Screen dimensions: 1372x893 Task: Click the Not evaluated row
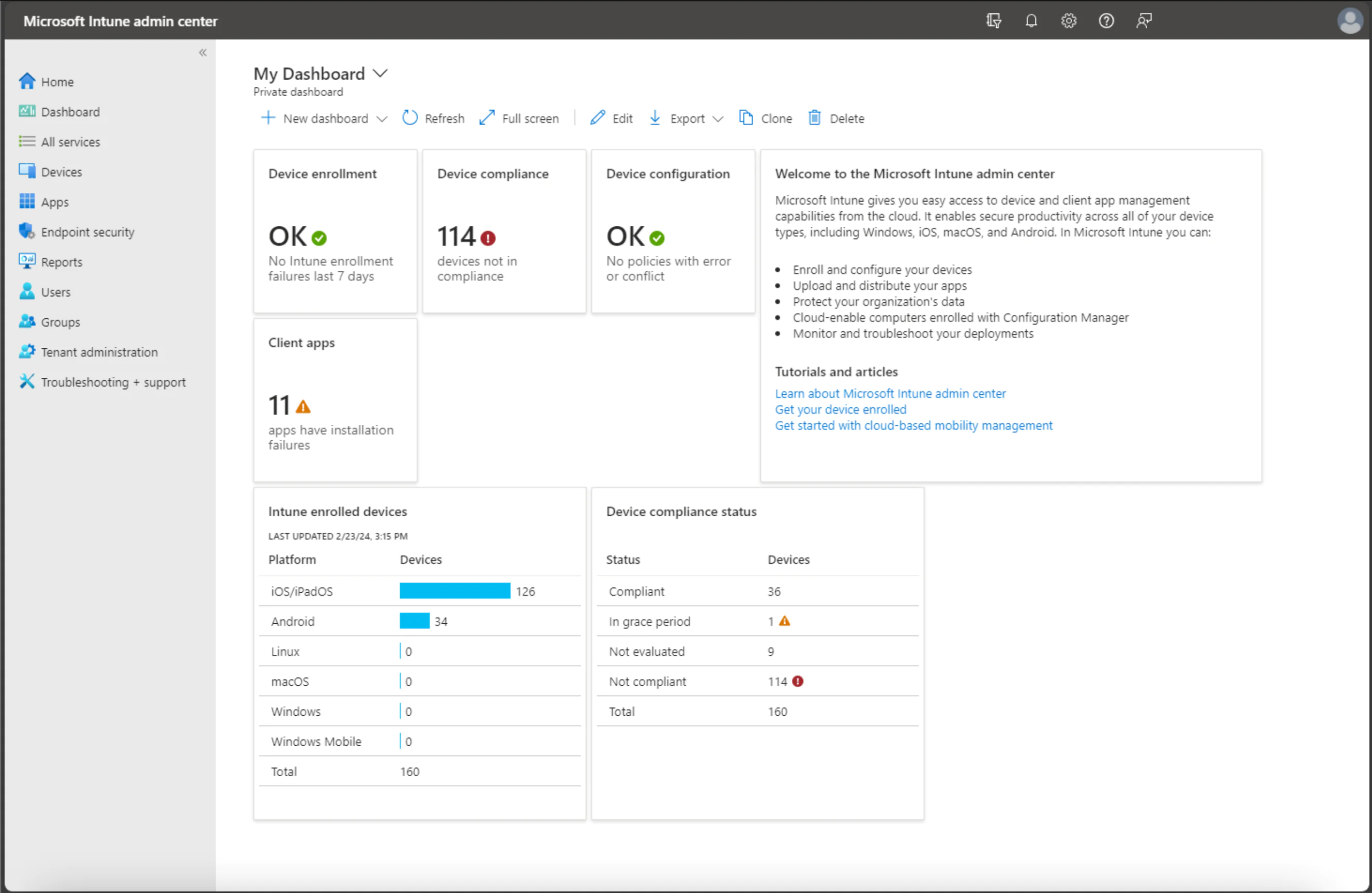(x=757, y=651)
